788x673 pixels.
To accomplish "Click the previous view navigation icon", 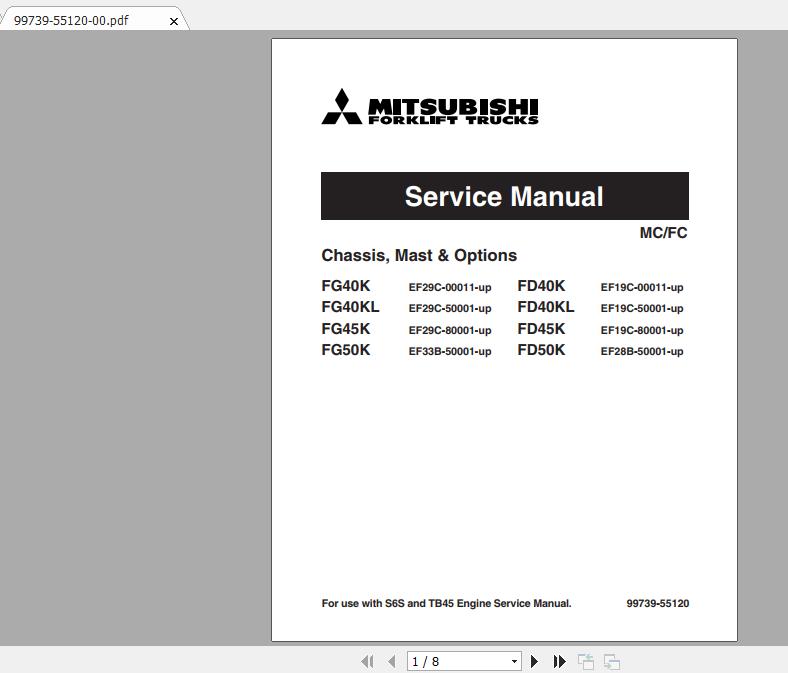I will pyautogui.click(x=585, y=661).
